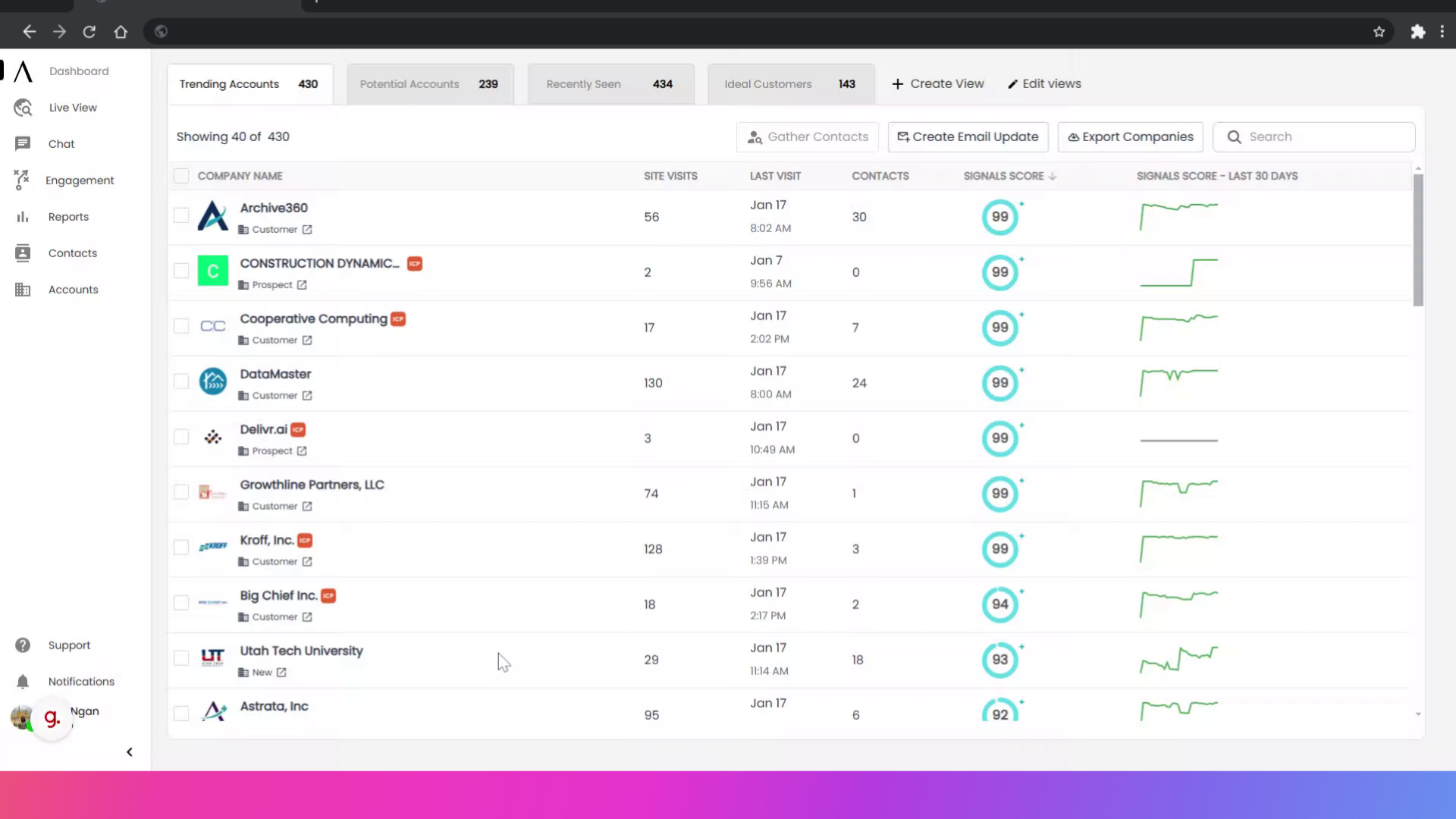Open Support question mark icon

tap(23, 645)
